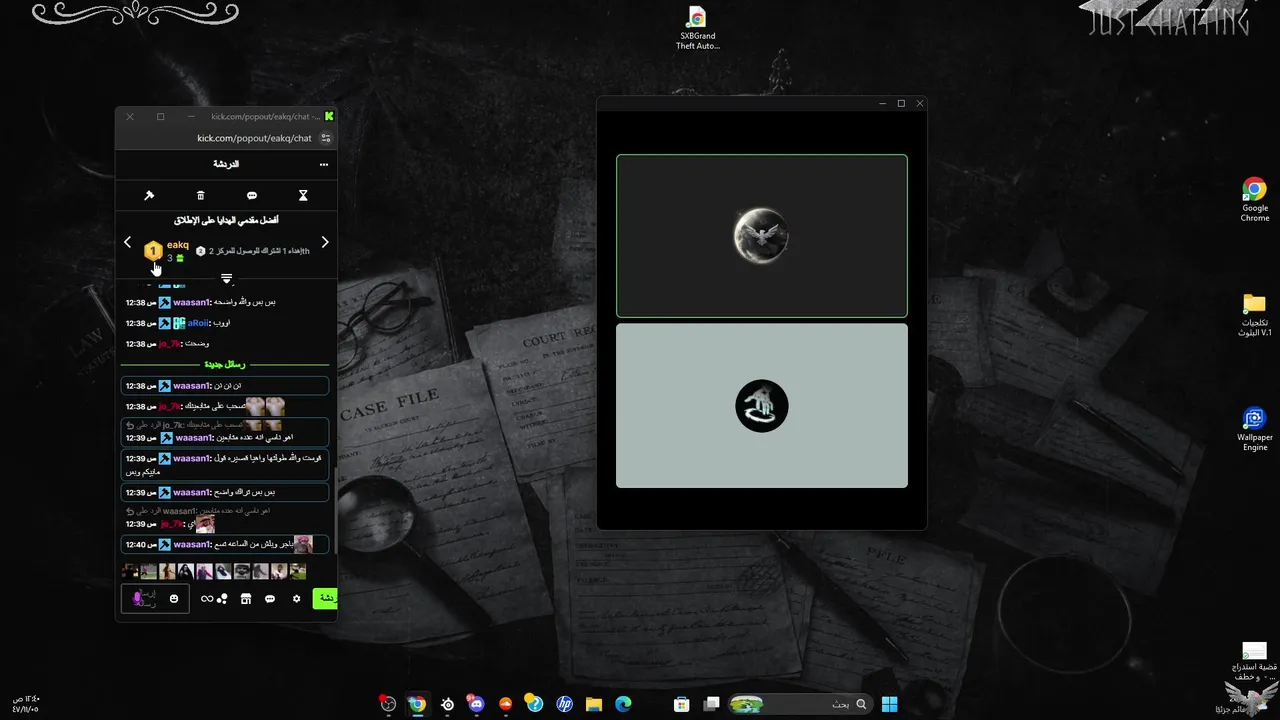1280x720 pixels.
Task: Open OBS Studio from the taskbar
Action: pos(388,704)
